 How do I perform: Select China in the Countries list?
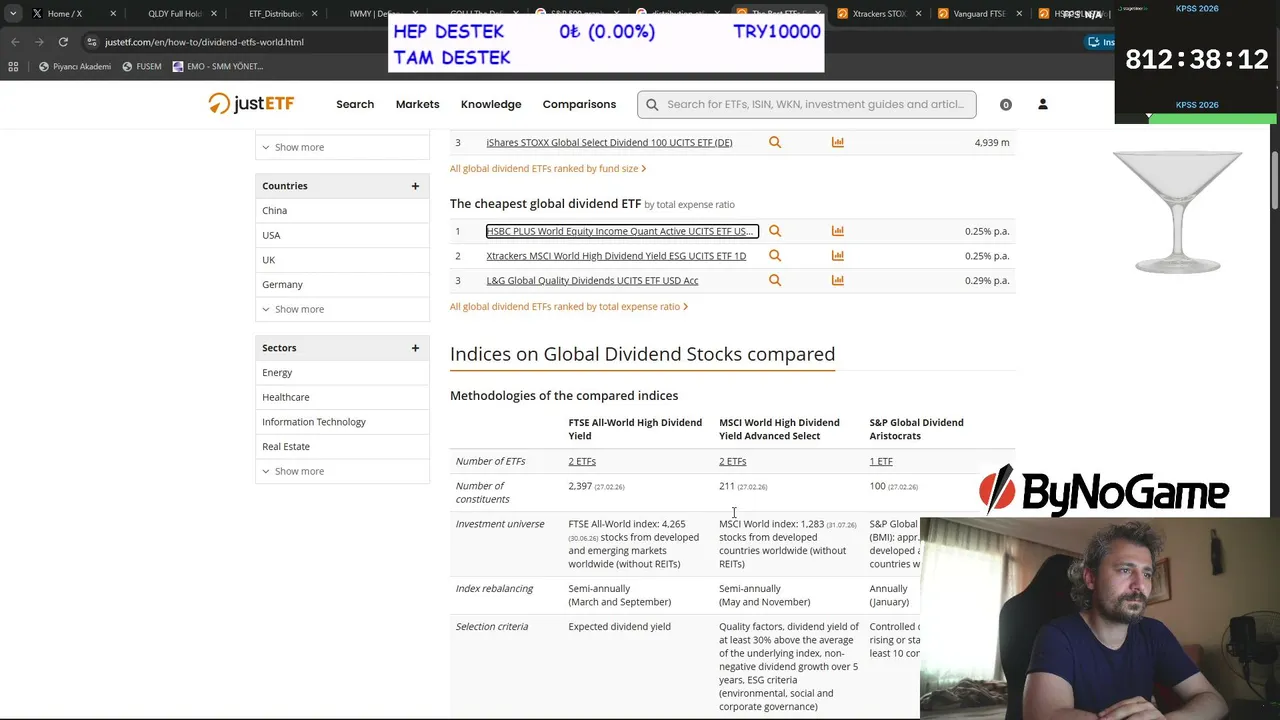coord(274,210)
